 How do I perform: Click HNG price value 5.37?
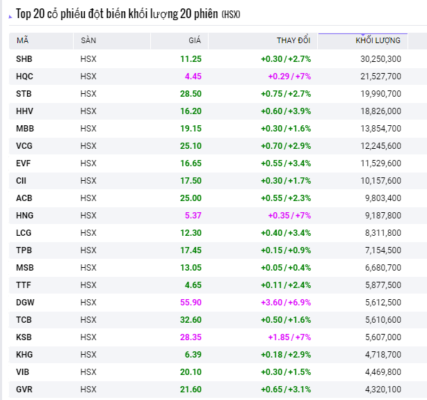pos(193,215)
